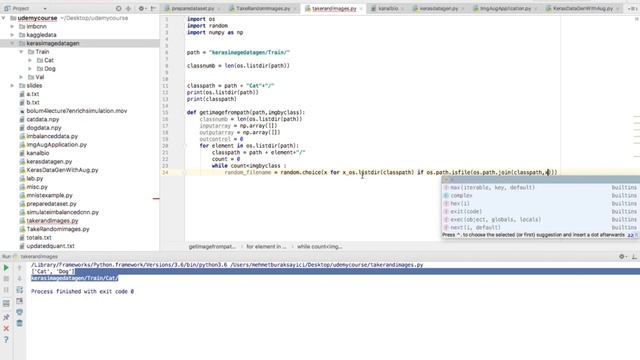Close the KerasDataGenWithAug.py tab
Screen dimensions: 640x360
click(x=618, y=9)
